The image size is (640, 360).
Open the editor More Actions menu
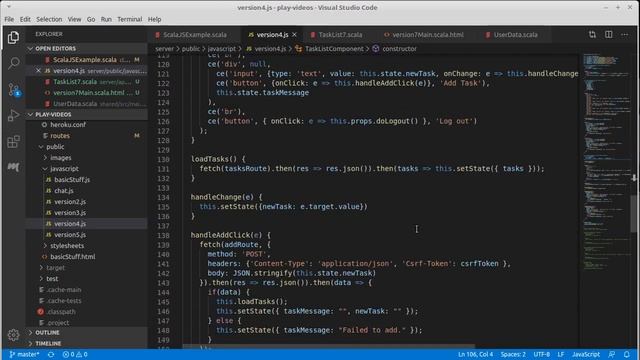(624, 35)
